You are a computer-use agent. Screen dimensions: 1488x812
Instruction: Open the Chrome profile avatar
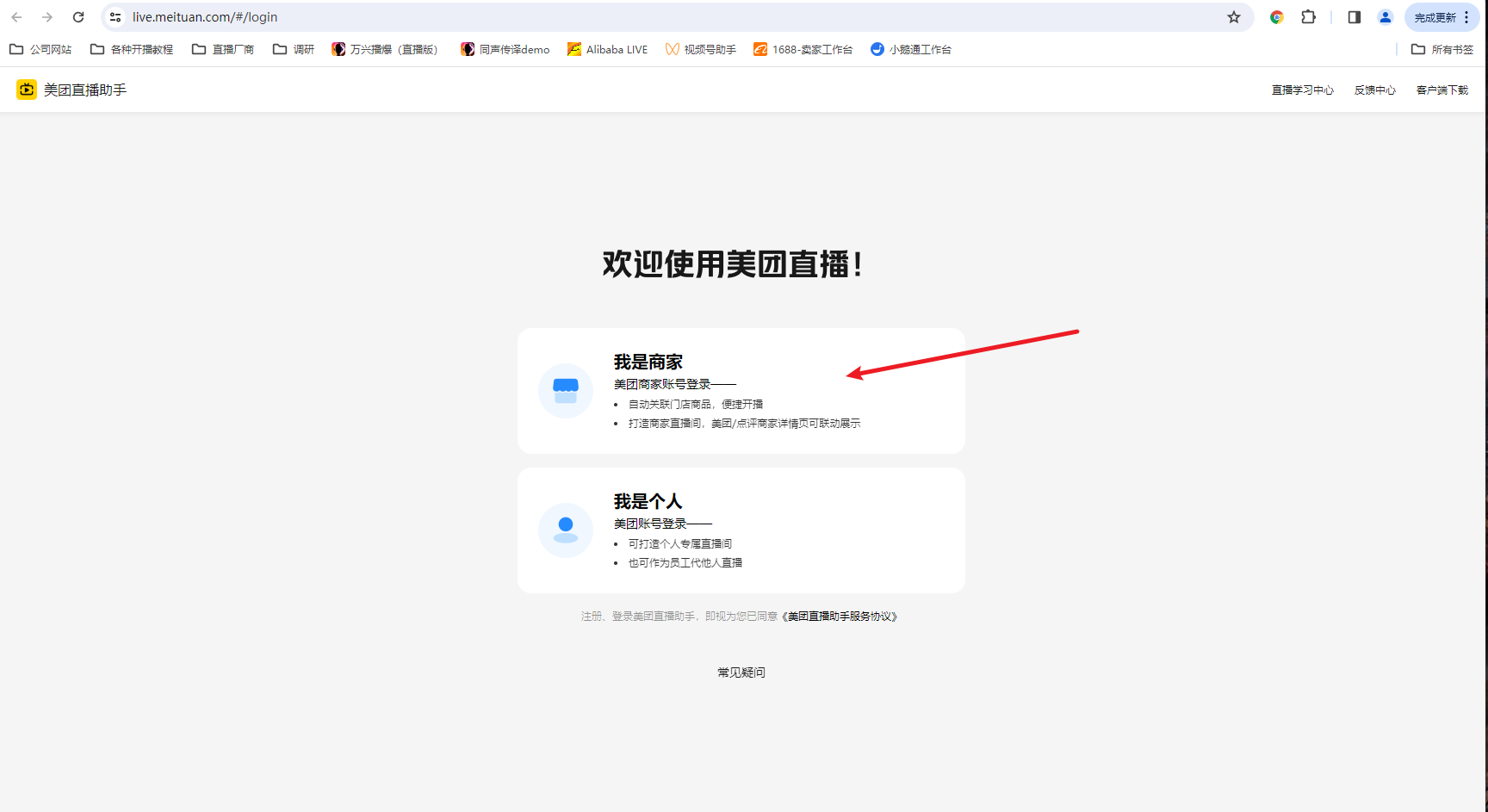tap(1386, 17)
